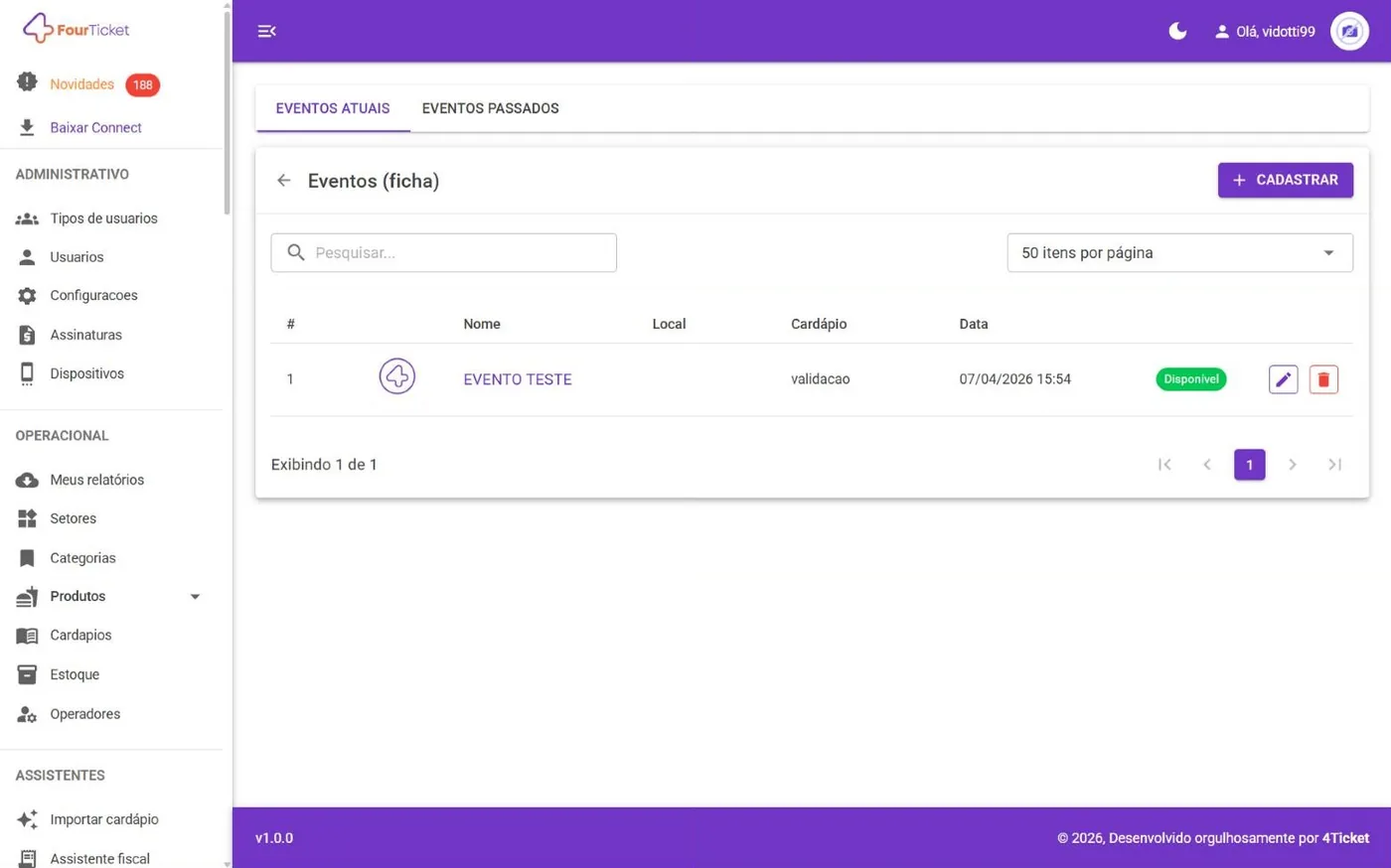Toggle dark mode moon icon
Screen dimensions: 1391x868
(1177, 31)
